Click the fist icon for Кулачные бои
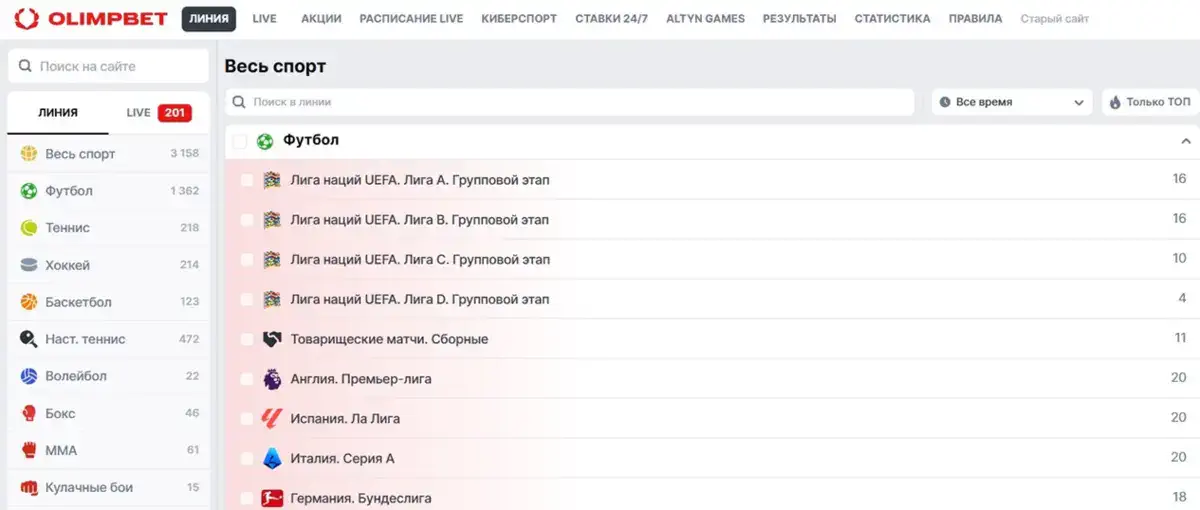 pyautogui.click(x=29, y=487)
